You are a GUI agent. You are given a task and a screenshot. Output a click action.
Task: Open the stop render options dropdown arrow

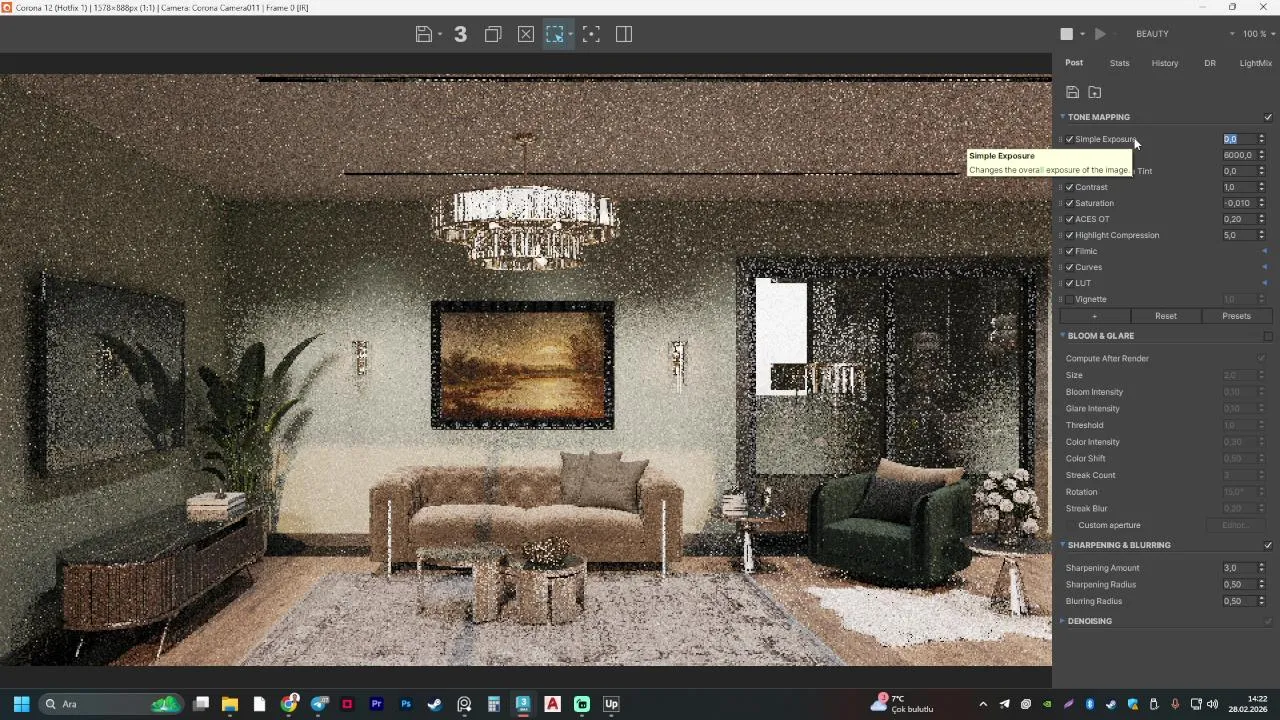coord(1082,34)
